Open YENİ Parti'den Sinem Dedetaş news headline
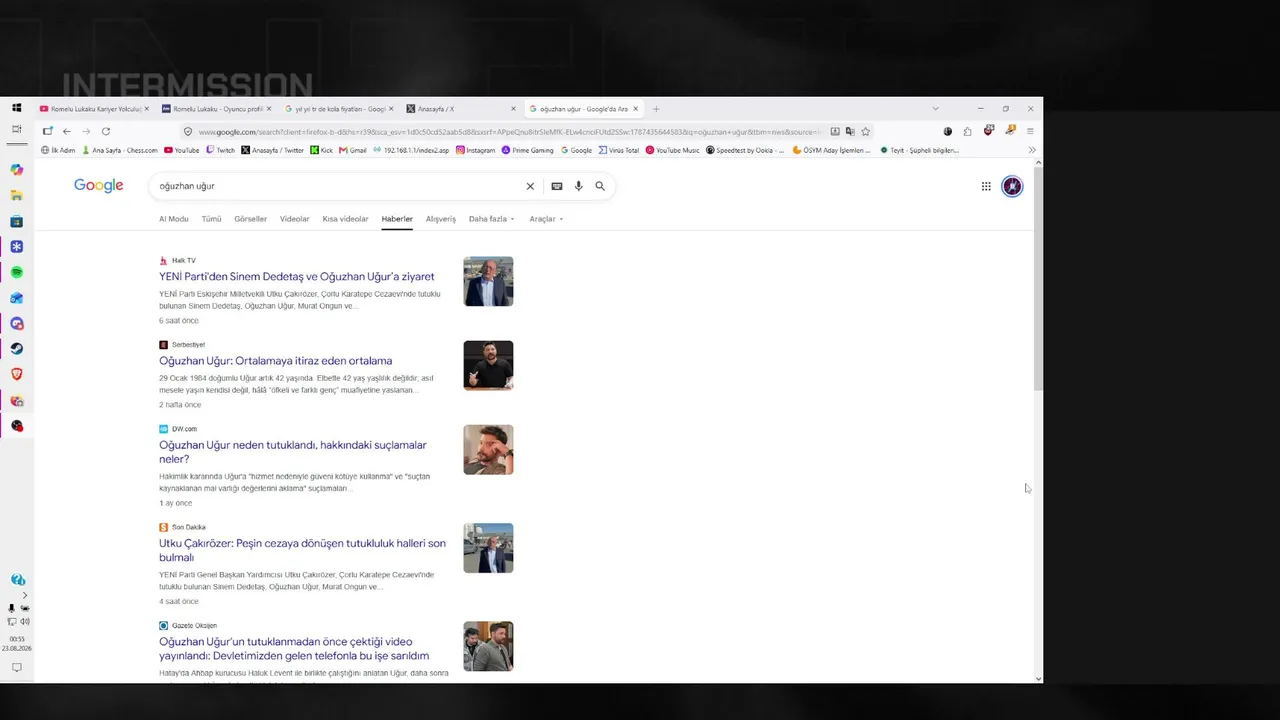Screen dimensions: 1280x720 (297, 277)
